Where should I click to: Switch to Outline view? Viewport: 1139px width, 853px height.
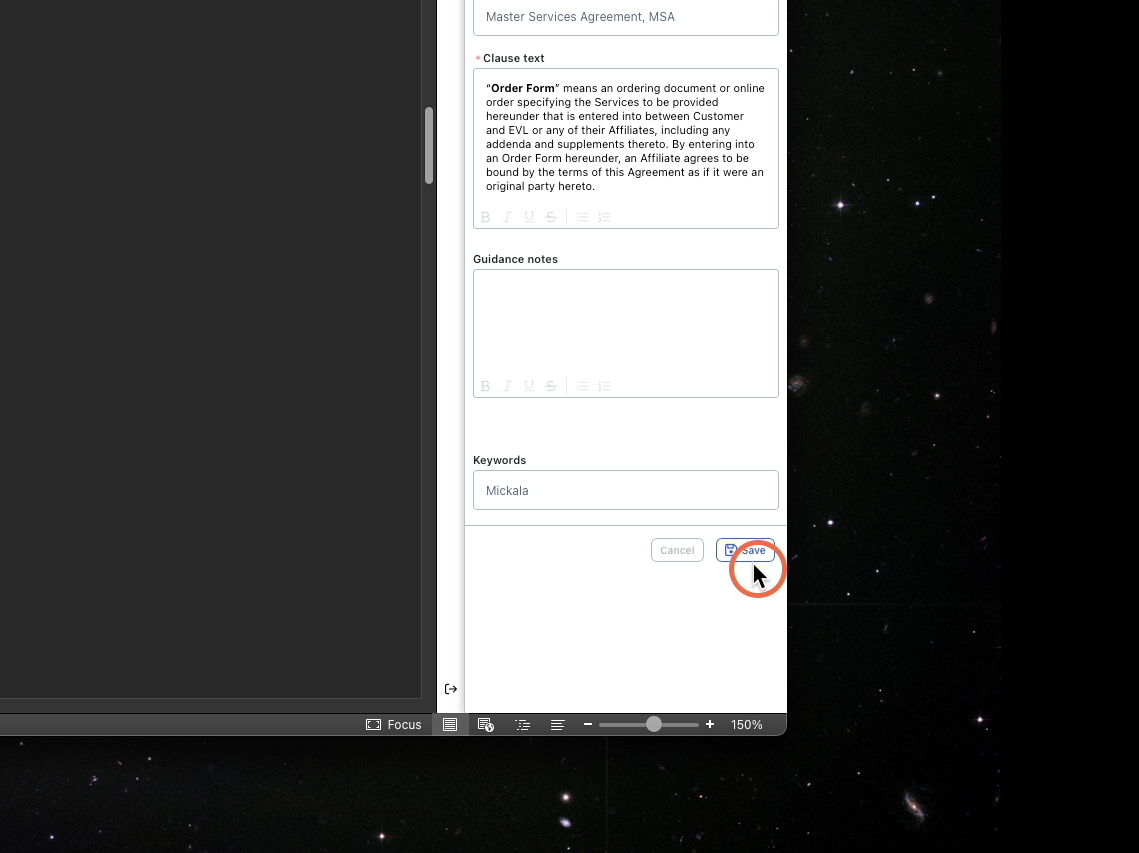tap(522, 724)
